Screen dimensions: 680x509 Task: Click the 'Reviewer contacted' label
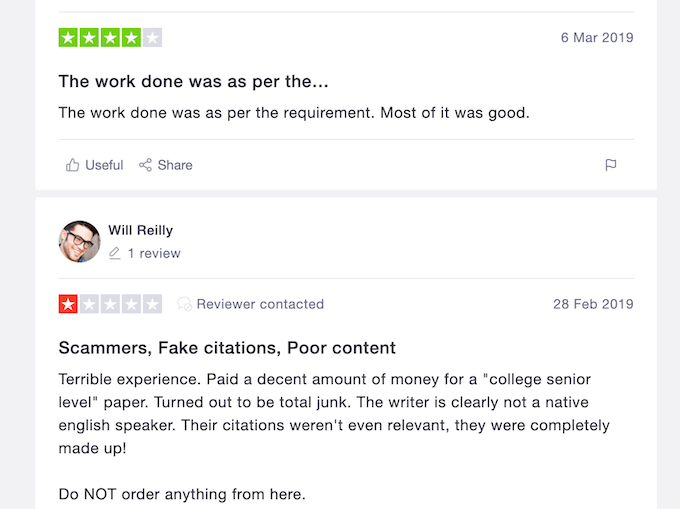(x=260, y=304)
